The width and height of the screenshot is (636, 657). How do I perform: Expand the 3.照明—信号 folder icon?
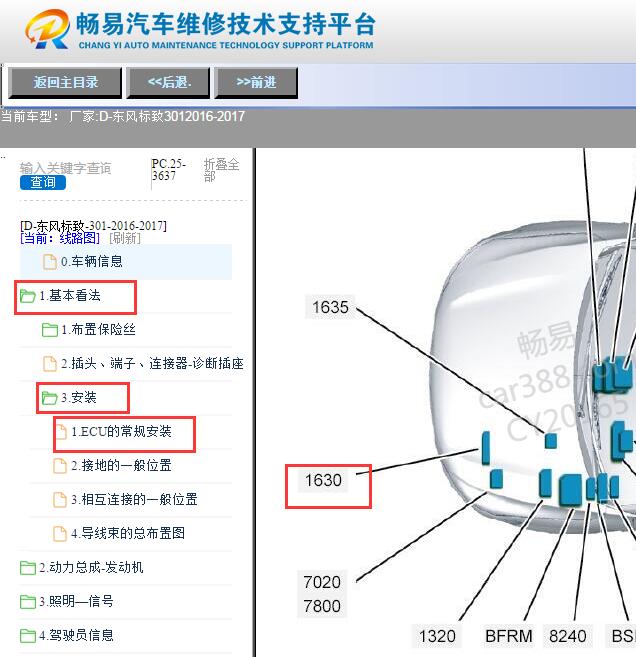click(28, 602)
